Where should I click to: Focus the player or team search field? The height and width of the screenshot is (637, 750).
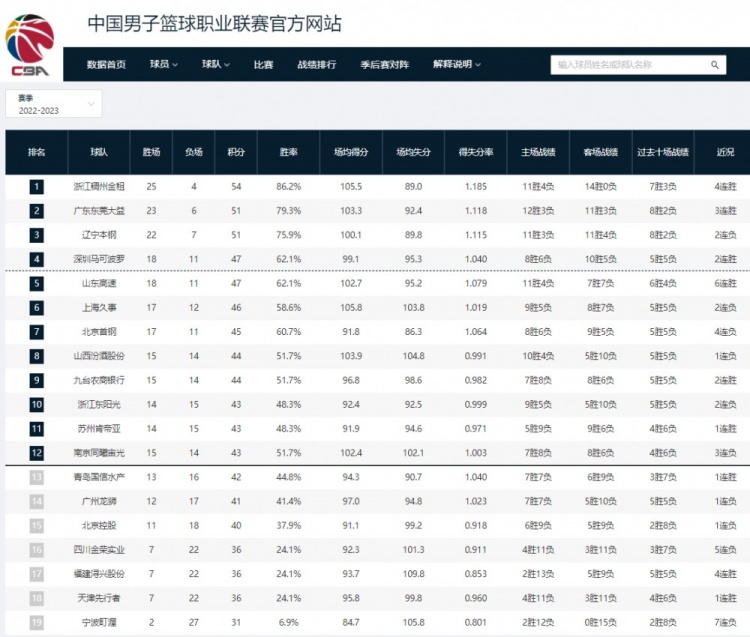pyautogui.click(x=638, y=65)
